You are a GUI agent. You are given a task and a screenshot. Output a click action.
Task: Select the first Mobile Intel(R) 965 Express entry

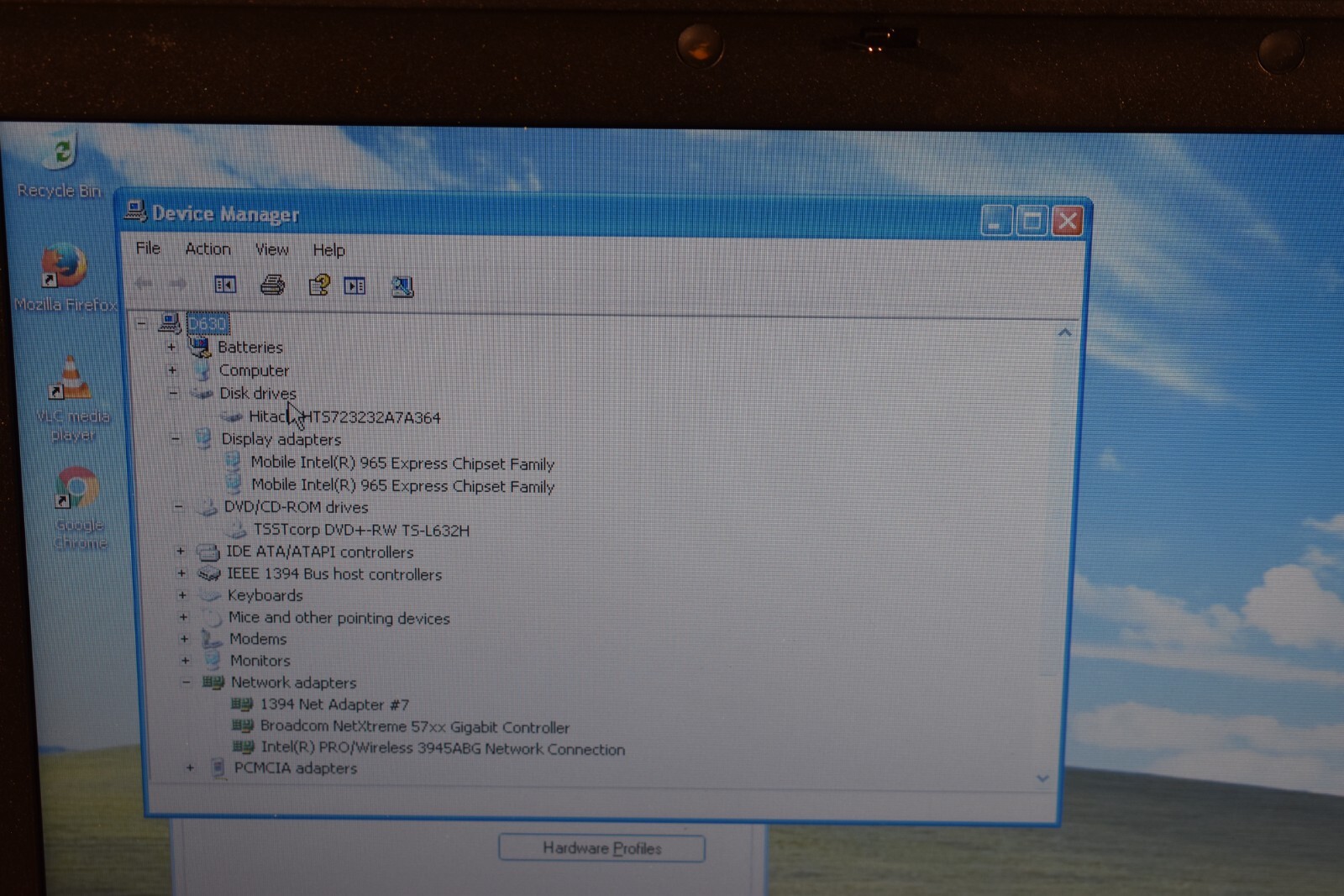point(402,463)
